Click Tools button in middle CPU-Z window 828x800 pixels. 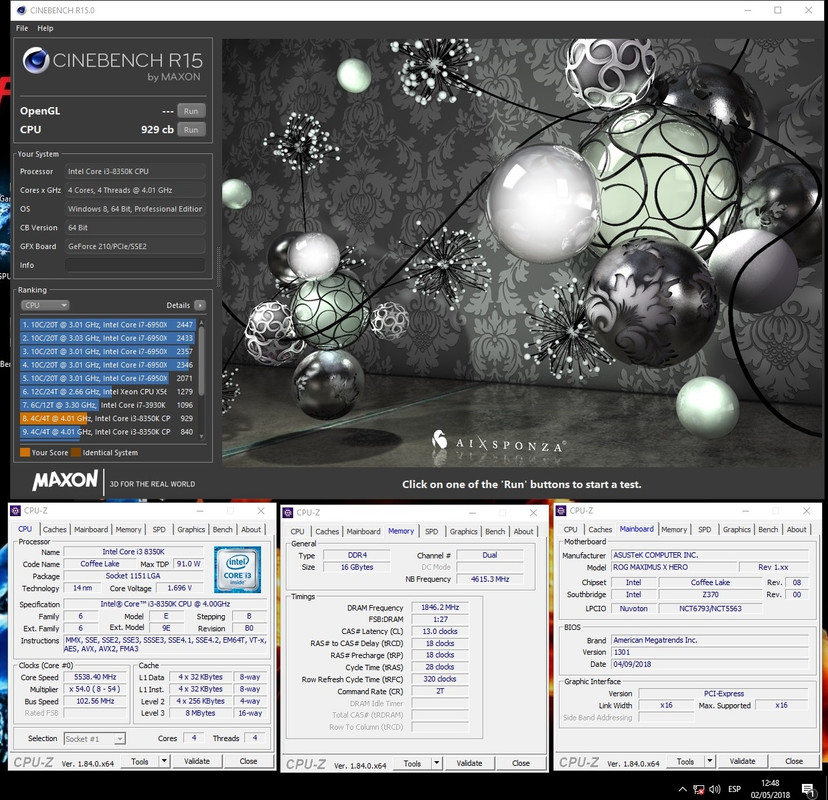412,764
